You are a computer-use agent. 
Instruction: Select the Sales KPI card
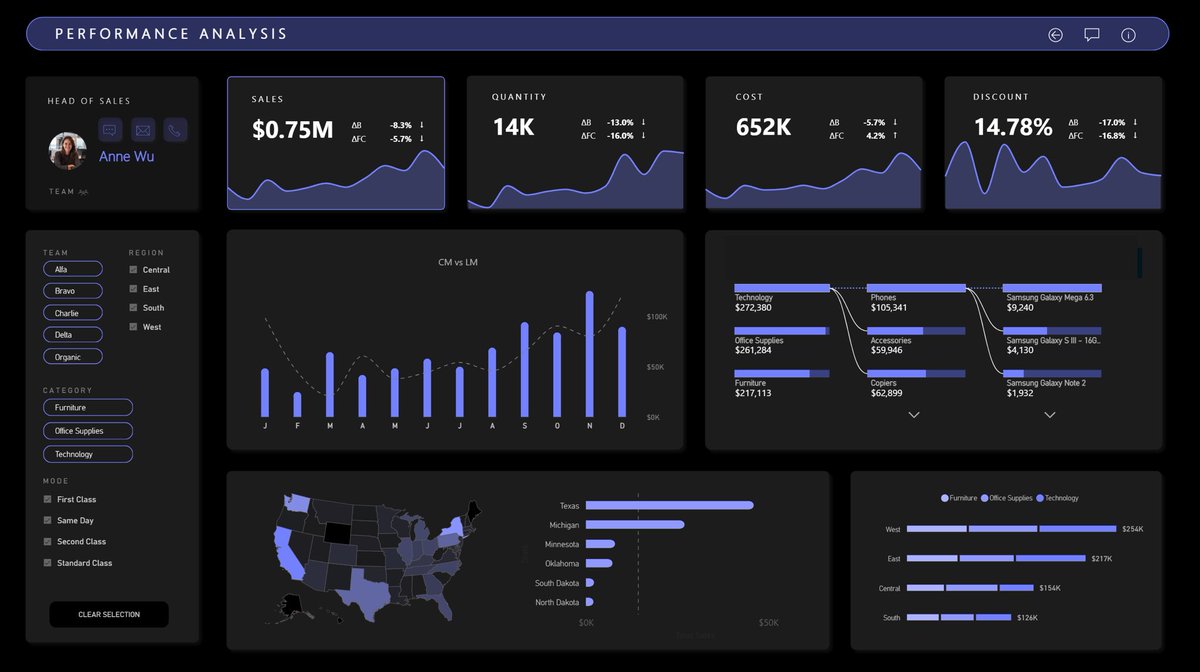point(336,143)
